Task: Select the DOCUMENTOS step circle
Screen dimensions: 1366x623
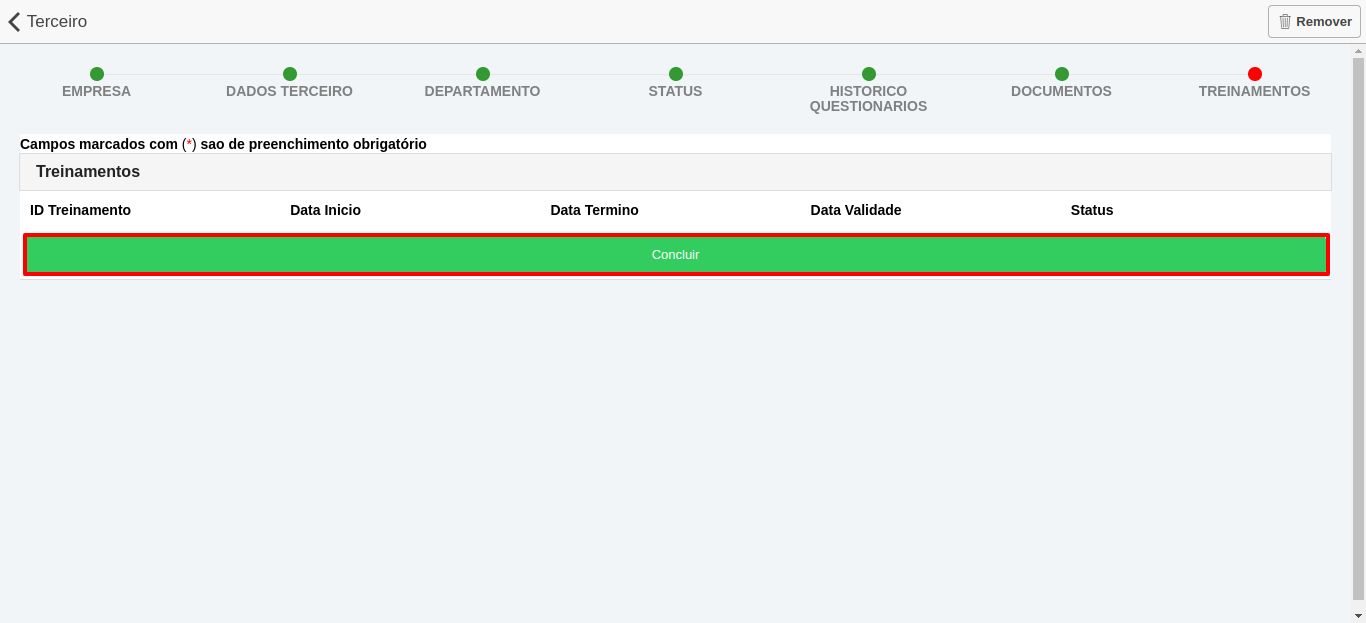Action: [x=1061, y=74]
